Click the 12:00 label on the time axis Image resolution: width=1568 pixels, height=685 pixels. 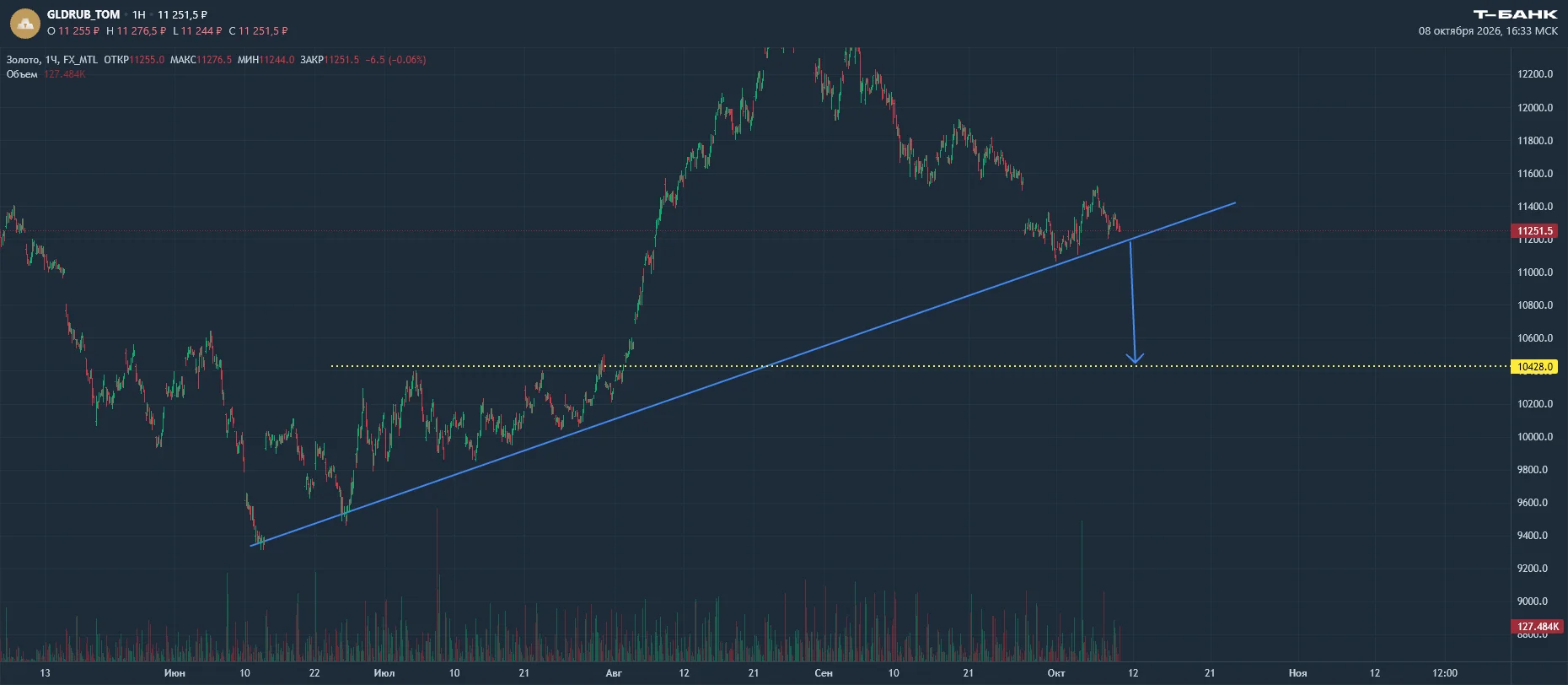(1445, 673)
